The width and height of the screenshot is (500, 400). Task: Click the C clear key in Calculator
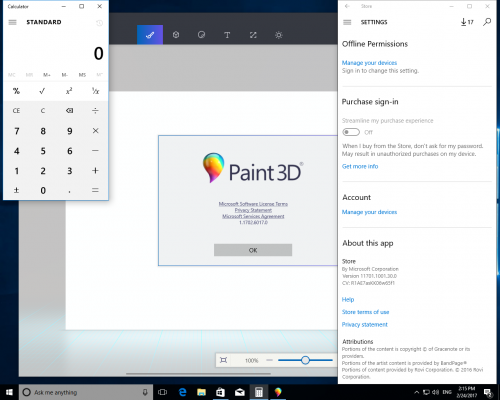point(43,111)
